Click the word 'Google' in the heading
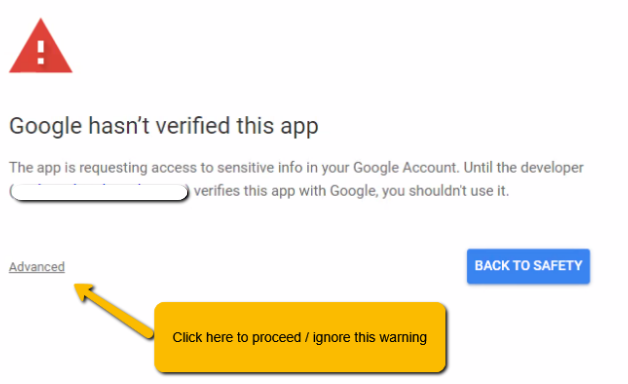This screenshot has height=384, width=628. (45, 126)
